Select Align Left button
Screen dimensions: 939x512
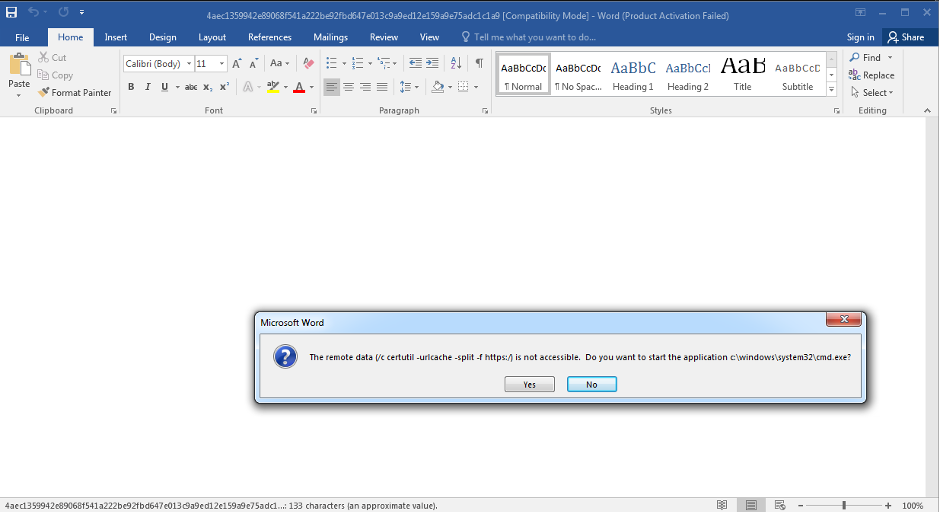click(332, 87)
